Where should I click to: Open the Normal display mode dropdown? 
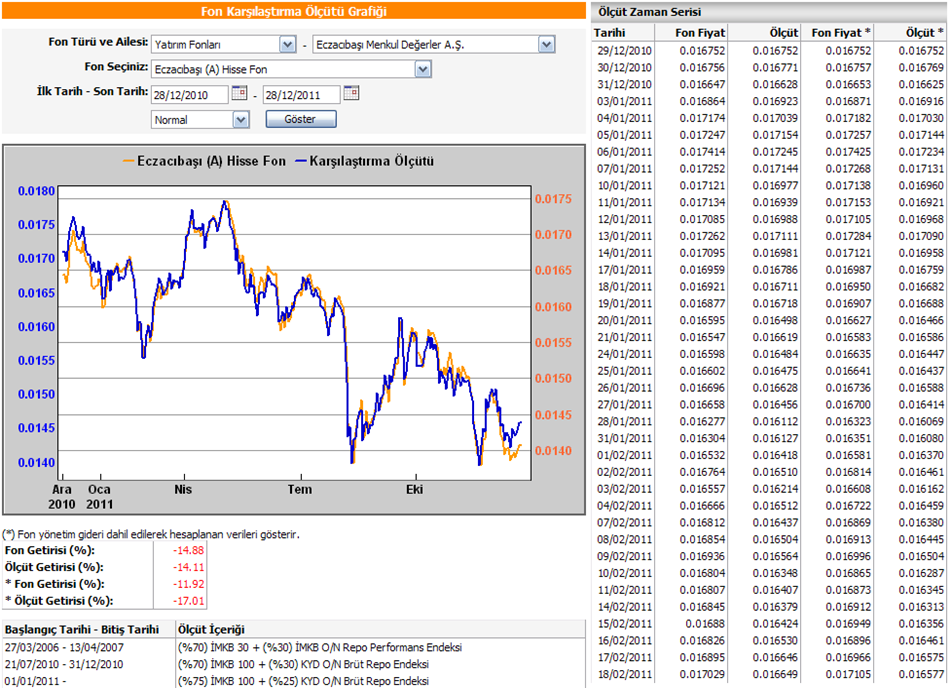[240, 120]
